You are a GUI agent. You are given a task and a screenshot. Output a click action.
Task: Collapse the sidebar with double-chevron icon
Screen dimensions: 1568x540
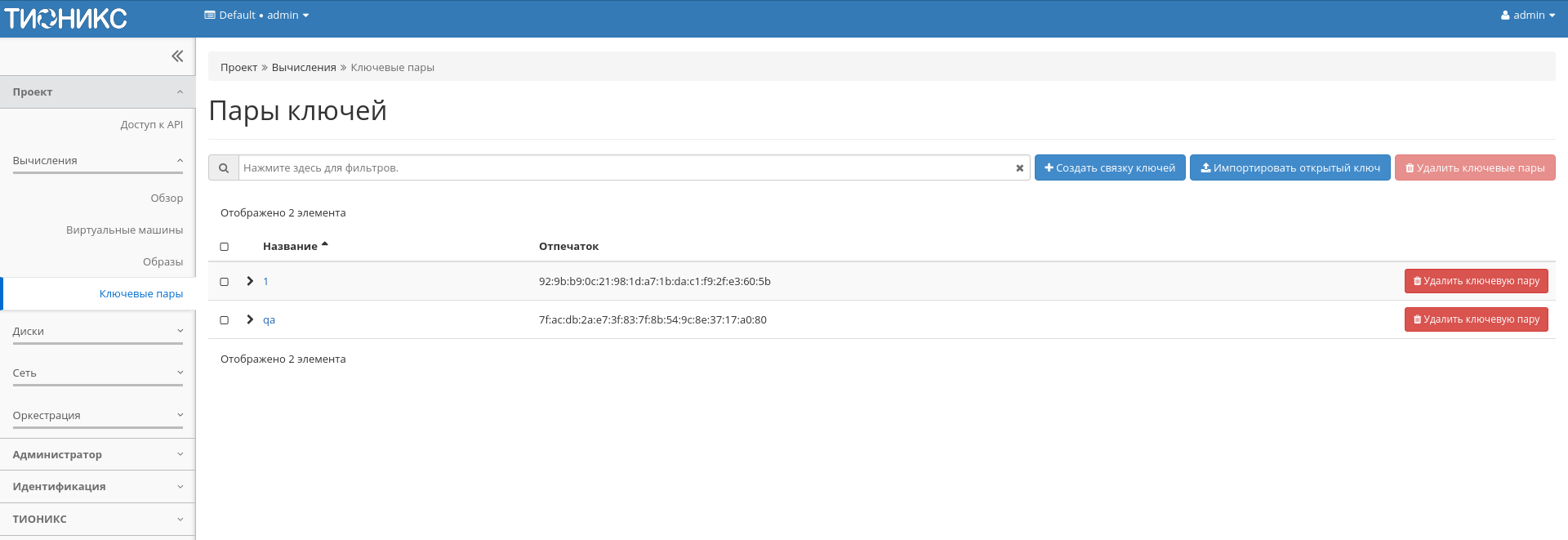click(x=177, y=56)
